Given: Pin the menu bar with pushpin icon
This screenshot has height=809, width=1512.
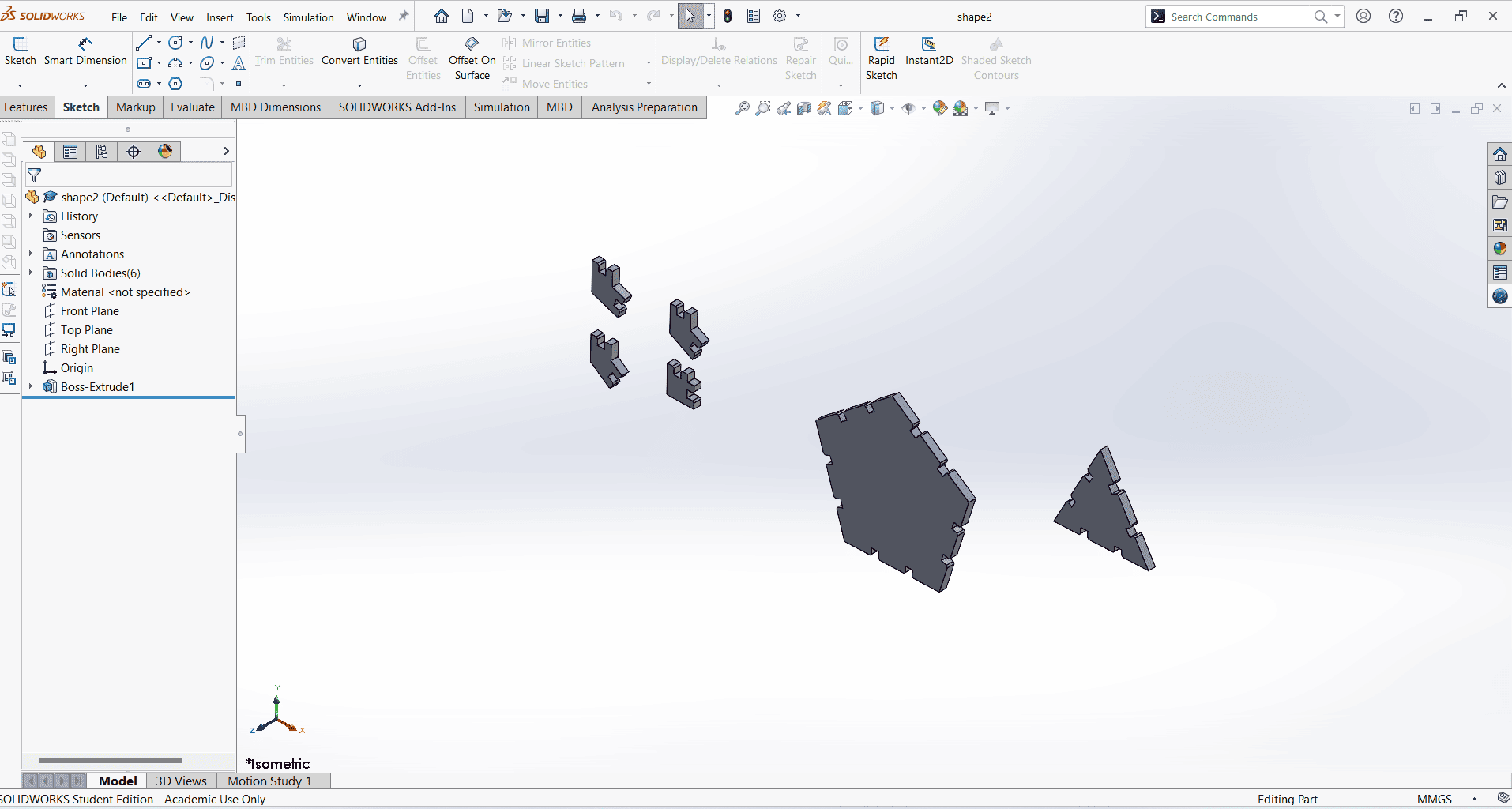Looking at the screenshot, I should click(x=404, y=16).
